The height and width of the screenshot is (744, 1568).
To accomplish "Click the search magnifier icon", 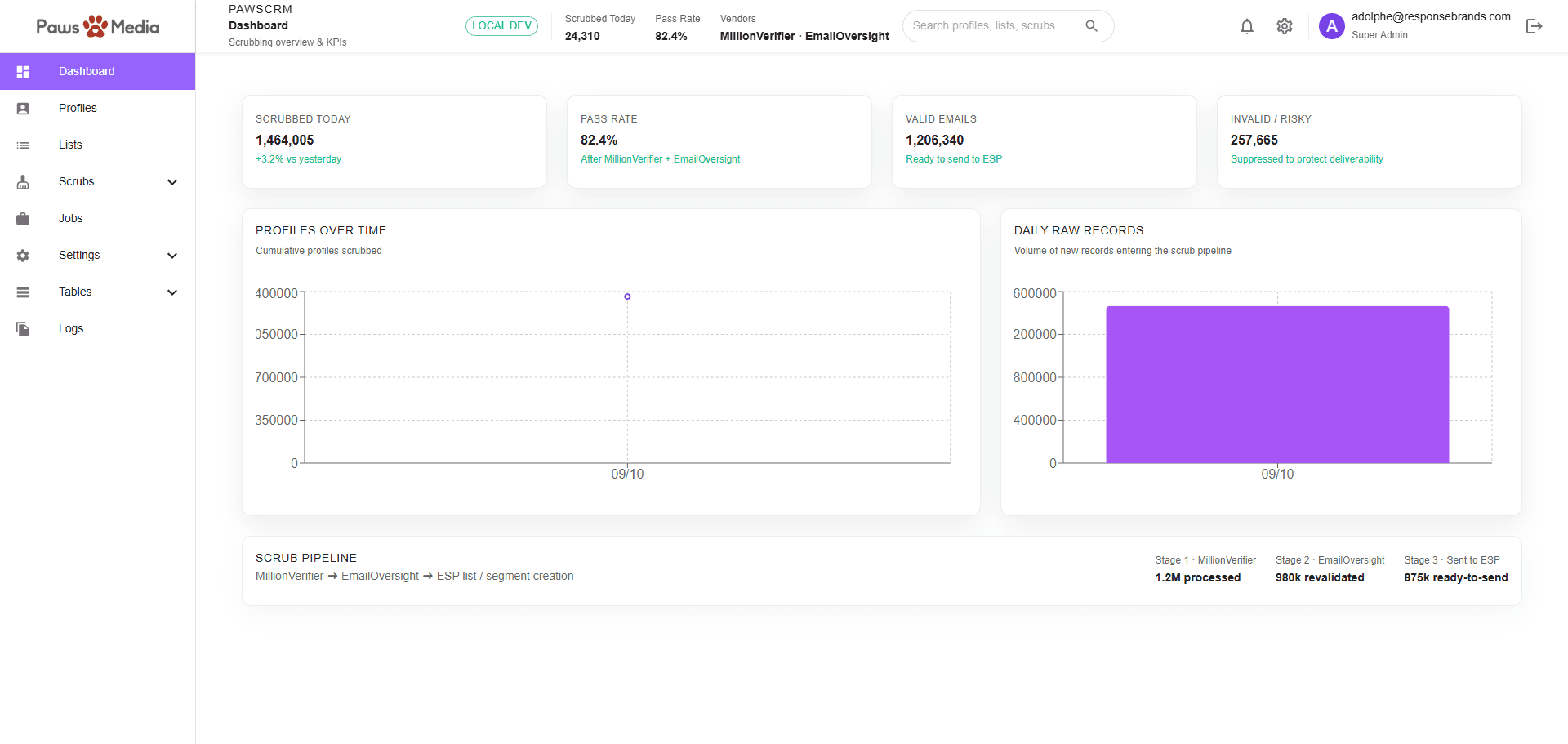I will click(1092, 25).
